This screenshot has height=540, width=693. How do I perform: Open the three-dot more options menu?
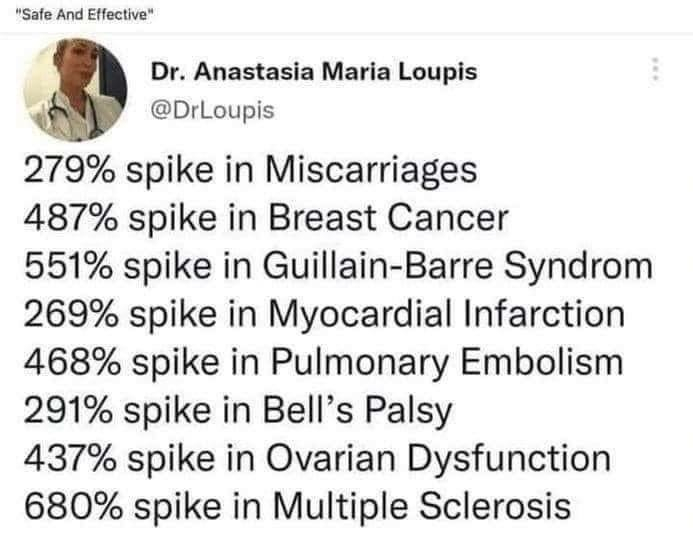656,69
